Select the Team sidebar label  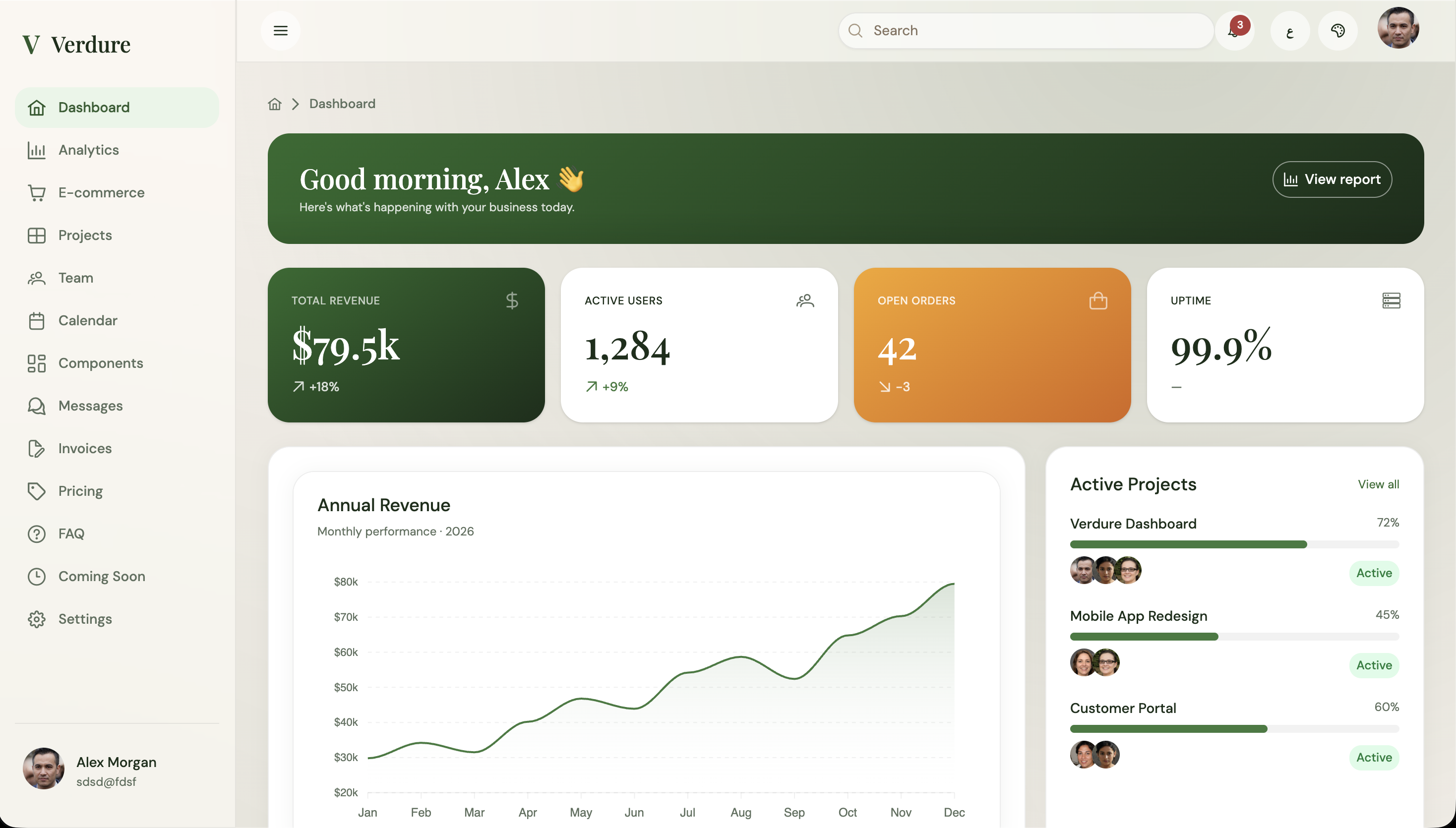pos(76,278)
